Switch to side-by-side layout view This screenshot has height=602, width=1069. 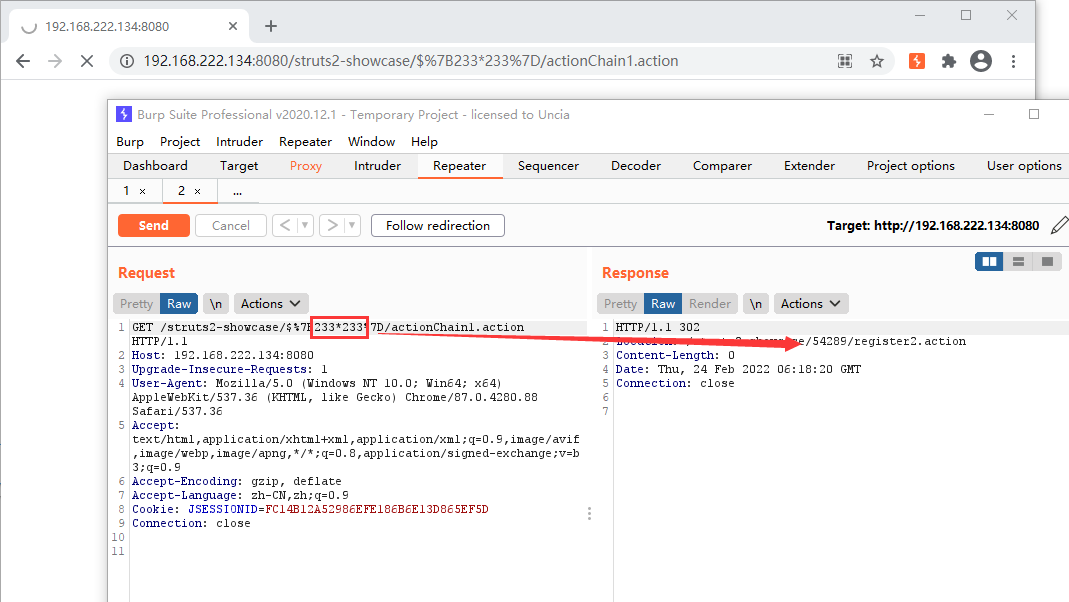point(989,261)
